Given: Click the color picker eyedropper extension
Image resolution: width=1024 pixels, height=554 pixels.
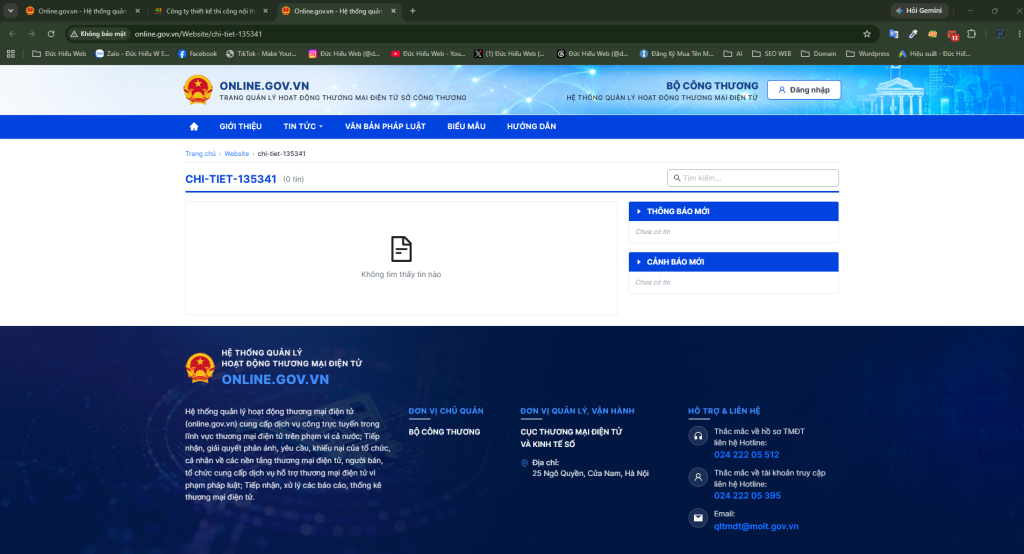Looking at the screenshot, I should point(913,34).
